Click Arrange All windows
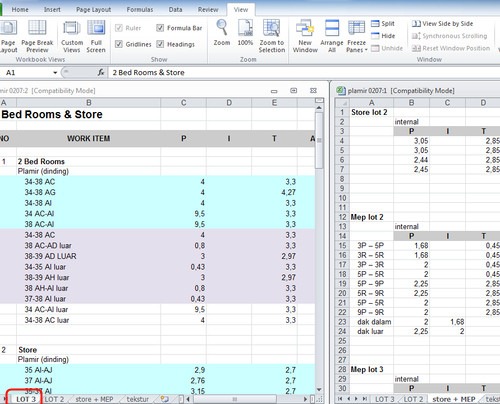This screenshot has height=404, width=500. pyautogui.click(x=332, y=36)
